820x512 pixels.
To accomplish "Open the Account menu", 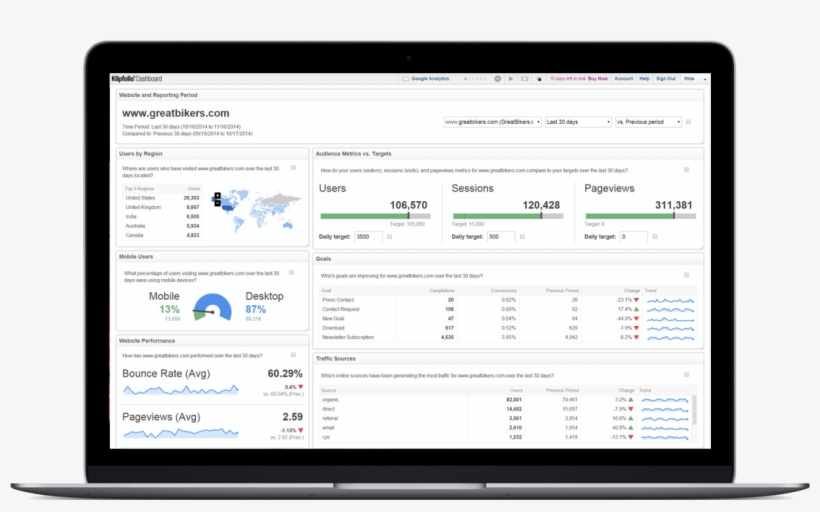I will point(623,78).
